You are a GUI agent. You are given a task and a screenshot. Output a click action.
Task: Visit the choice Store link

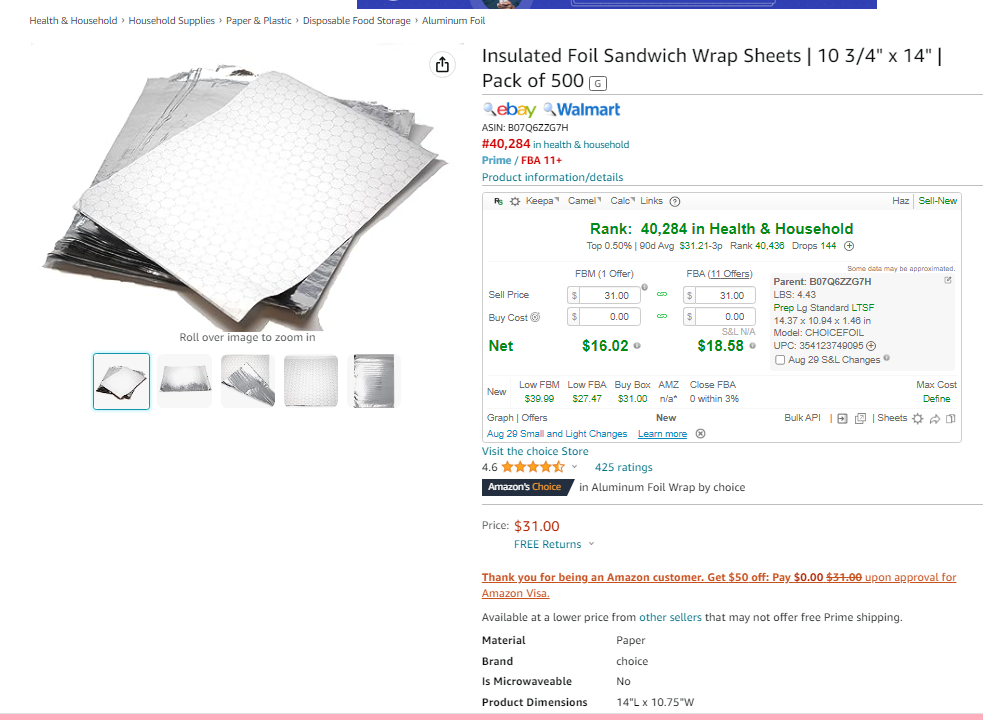click(535, 451)
